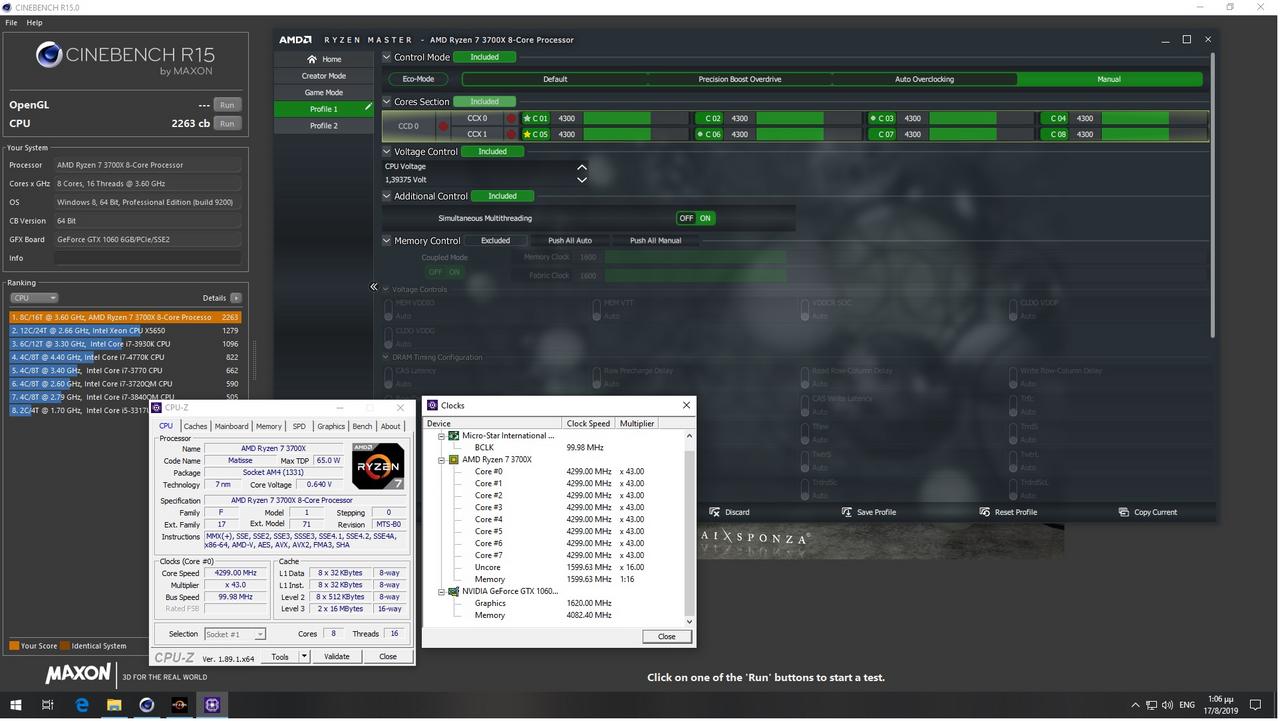Click the red CCX 0 indicator dot
The image size is (1280, 721).
[x=512, y=118]
